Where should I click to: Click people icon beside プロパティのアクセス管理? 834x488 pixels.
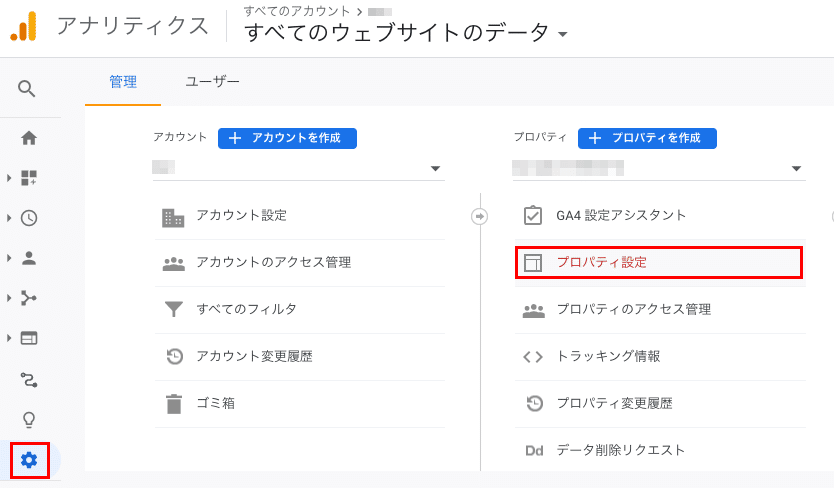tap(533, 311)
